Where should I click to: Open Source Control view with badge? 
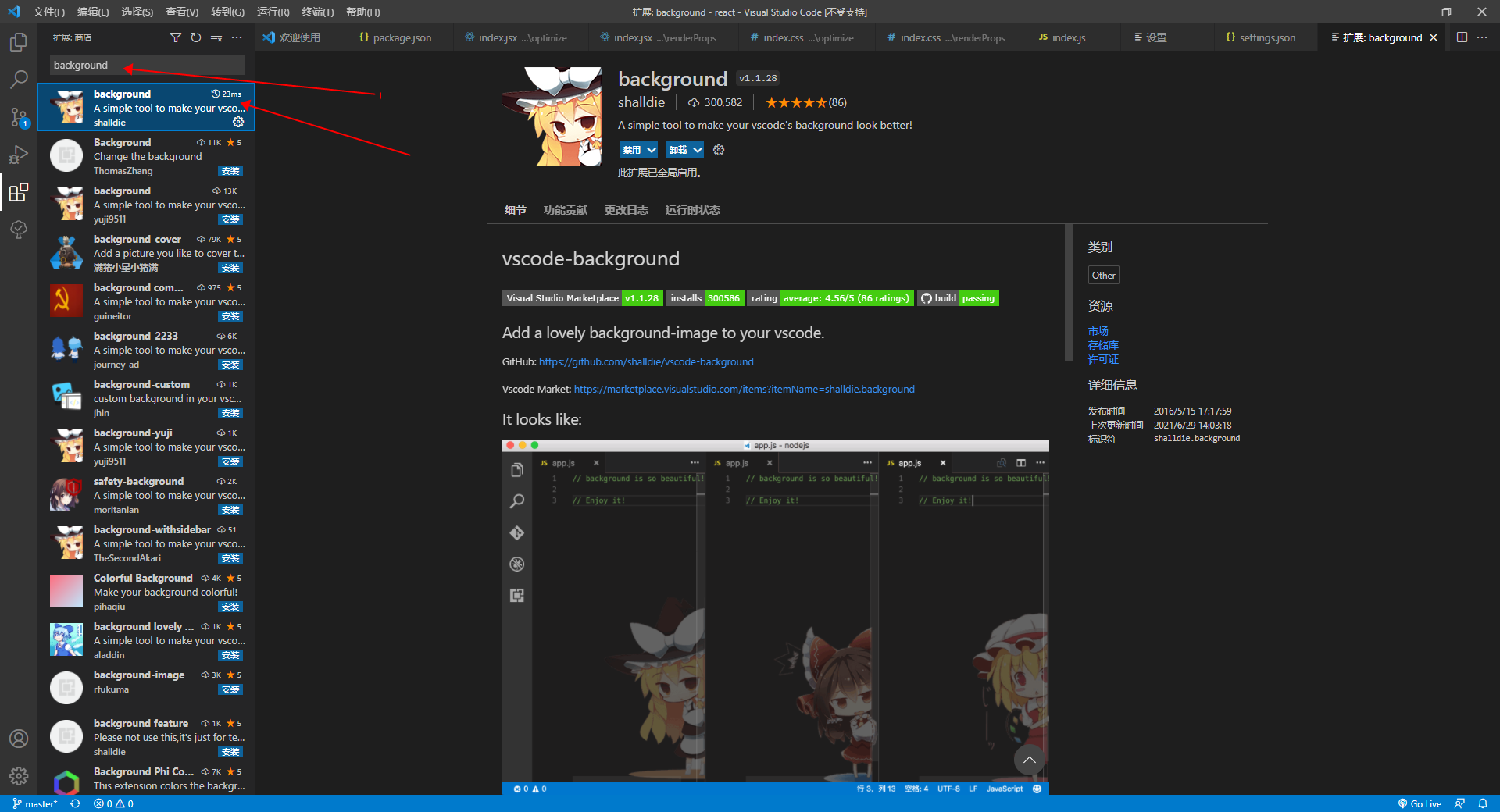point(19,117)
